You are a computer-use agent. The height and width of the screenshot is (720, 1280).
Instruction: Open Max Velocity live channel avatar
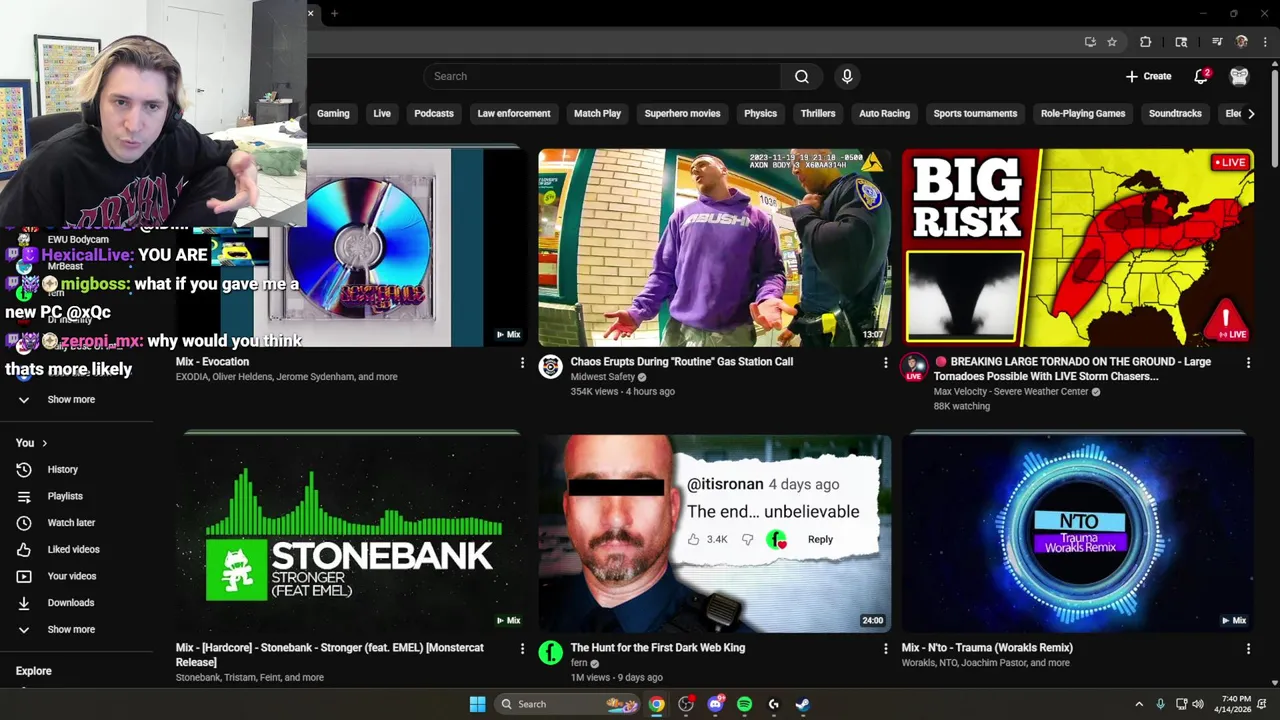pyautogui.click(x=914, y=367)
